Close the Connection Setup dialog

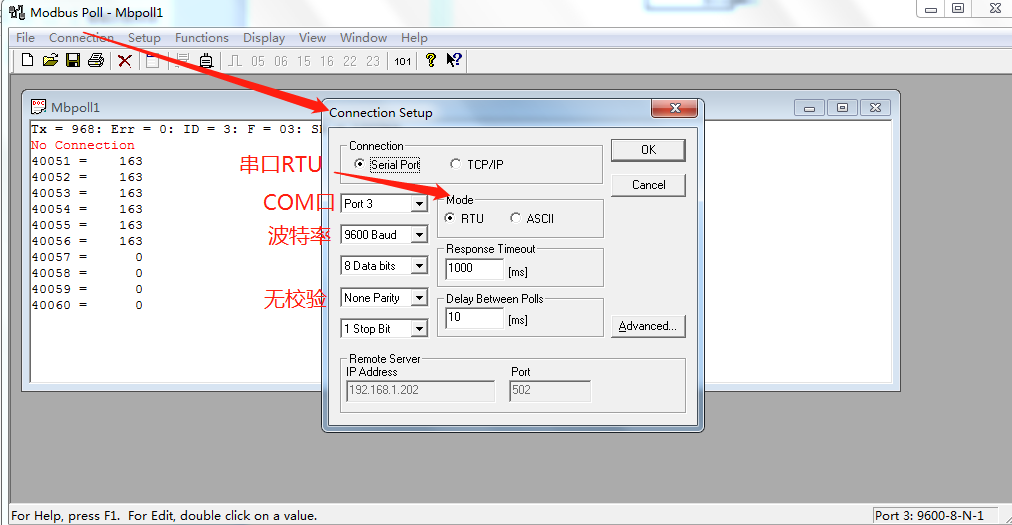coord(674,108)
